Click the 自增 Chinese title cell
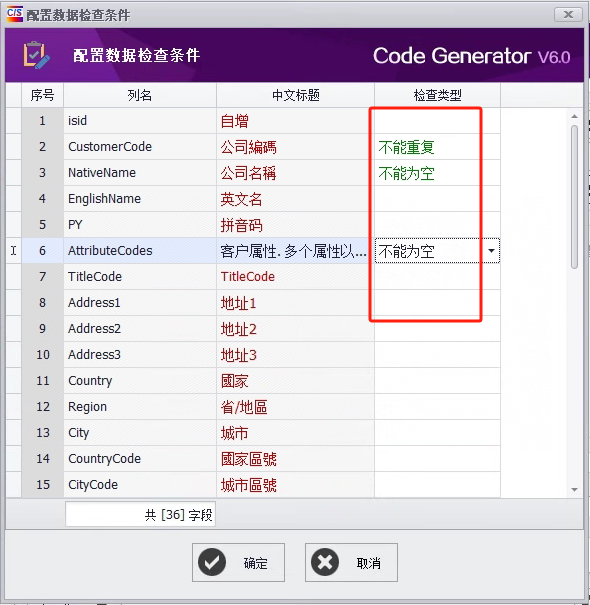The height and width of the screenshot is (605, 590). click(296, 121)
